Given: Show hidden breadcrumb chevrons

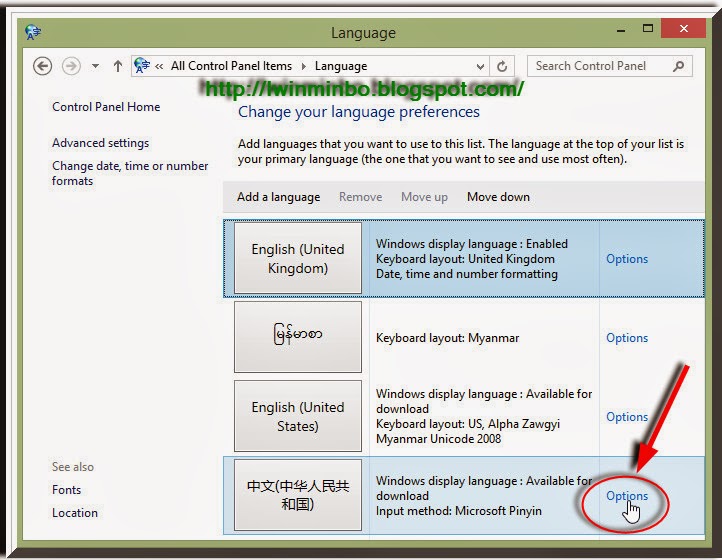Looking at the screenshot, I should 159,66.
